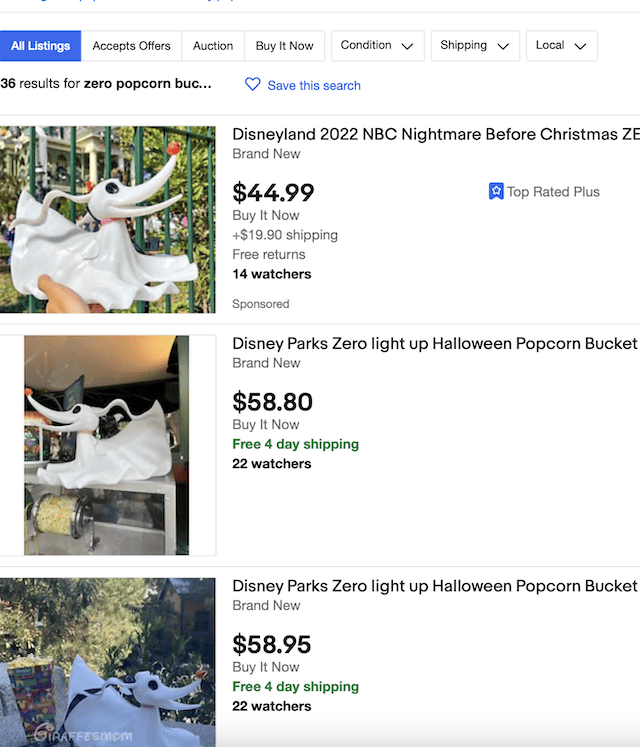Click the Top Rated Plus badge icon
640x747 pixels.
496,191
